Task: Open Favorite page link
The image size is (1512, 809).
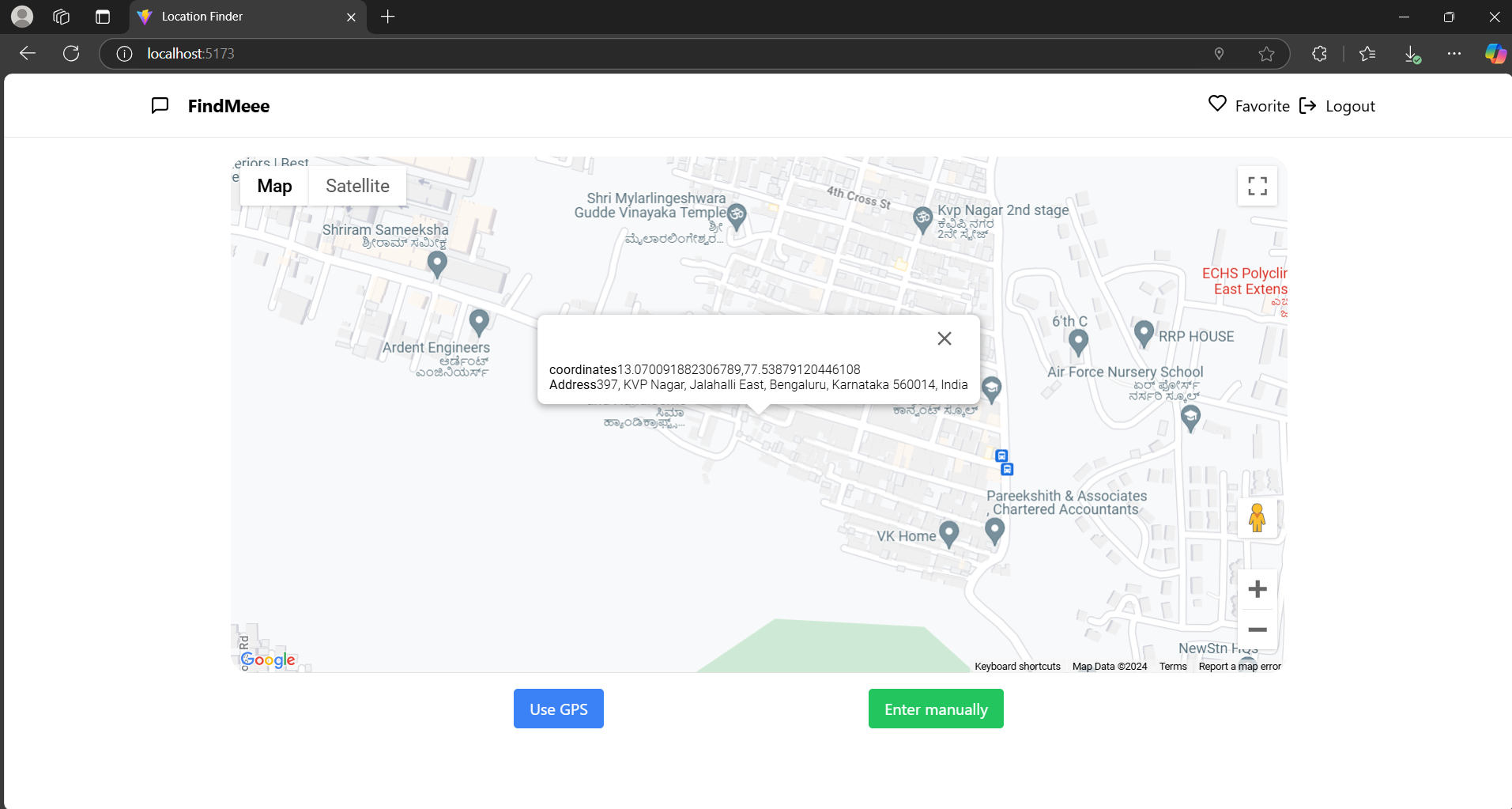Action: (1262, 106)
